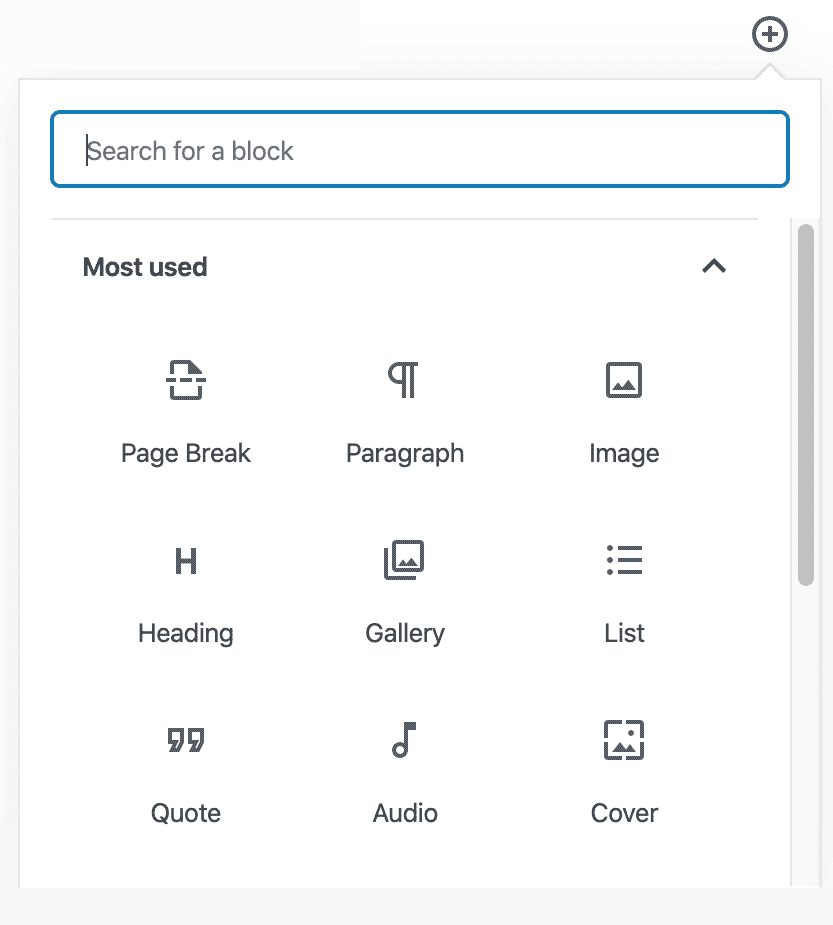
Task: Insert a Page Break block
Action: pyautogui.click(x=186, y=412)
